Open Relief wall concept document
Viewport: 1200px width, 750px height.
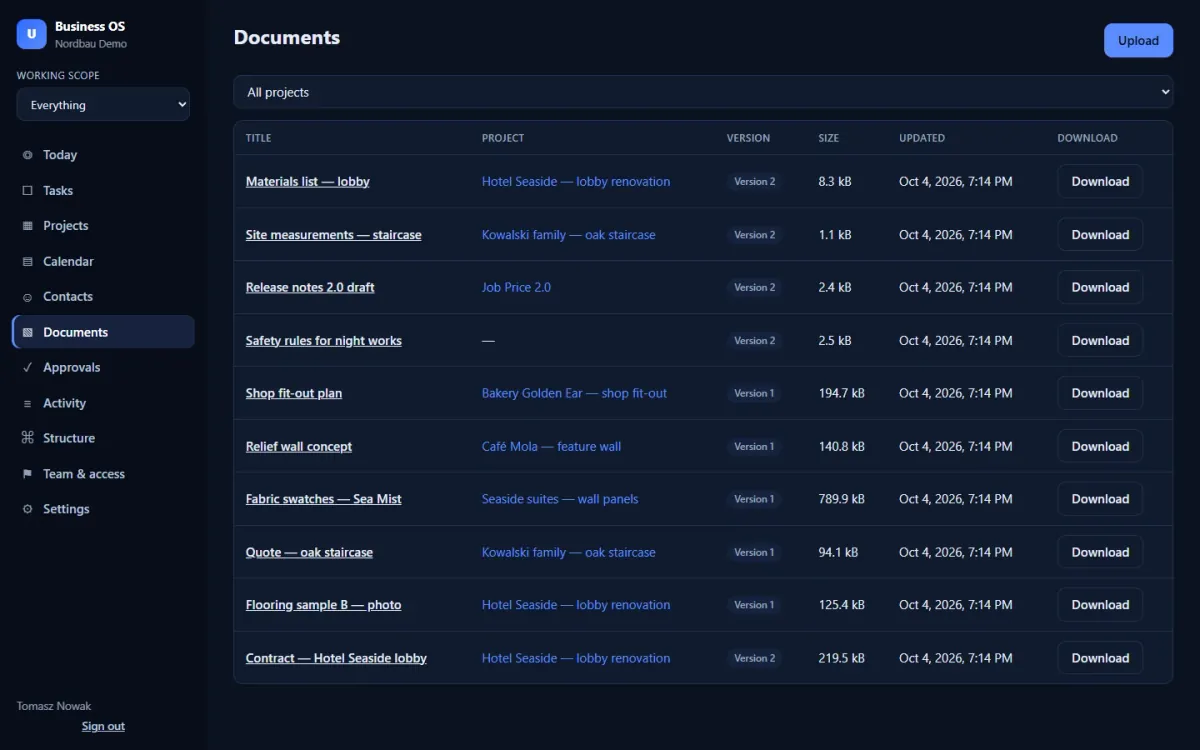[299, 447]
